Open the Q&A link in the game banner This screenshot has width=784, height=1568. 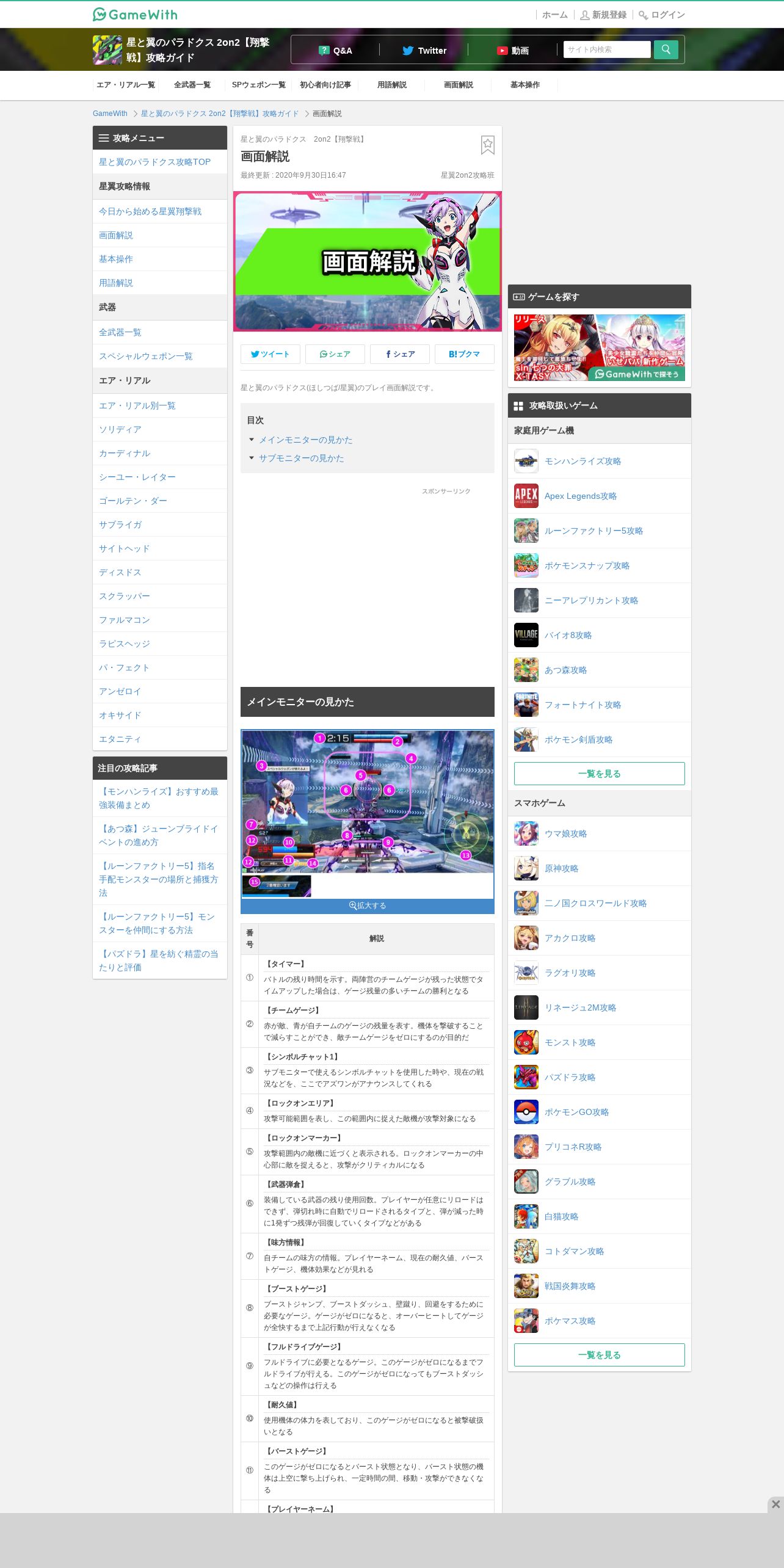(335, 50)
